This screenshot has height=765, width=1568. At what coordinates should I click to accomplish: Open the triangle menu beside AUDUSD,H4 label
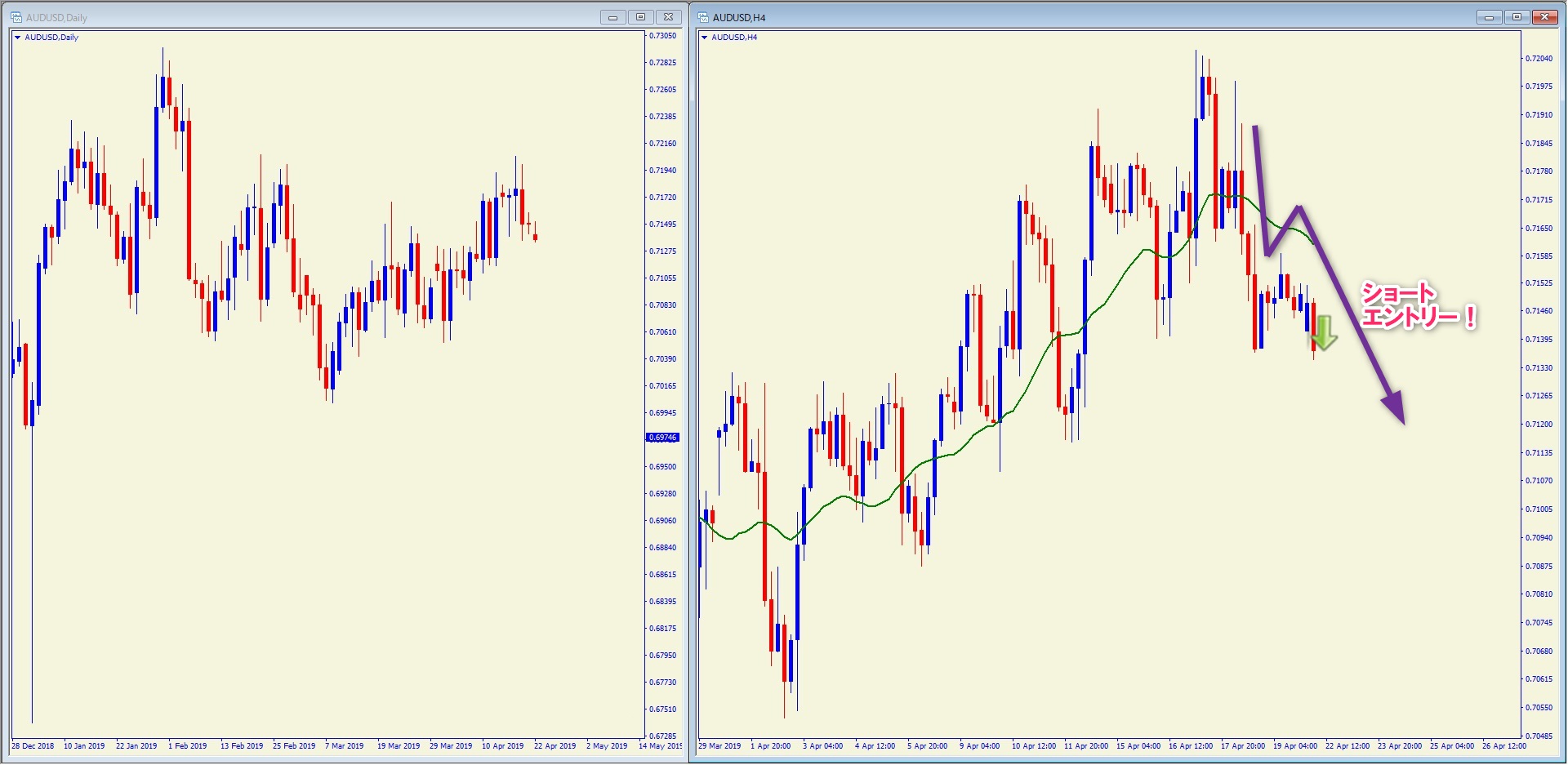click(705, 38)
